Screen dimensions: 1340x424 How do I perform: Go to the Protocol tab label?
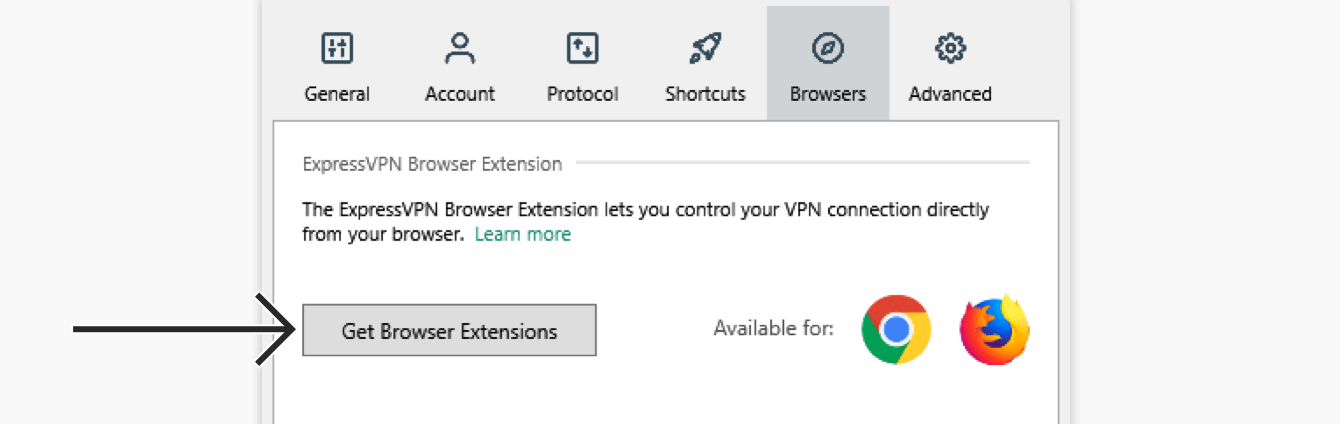pos(582,94)
